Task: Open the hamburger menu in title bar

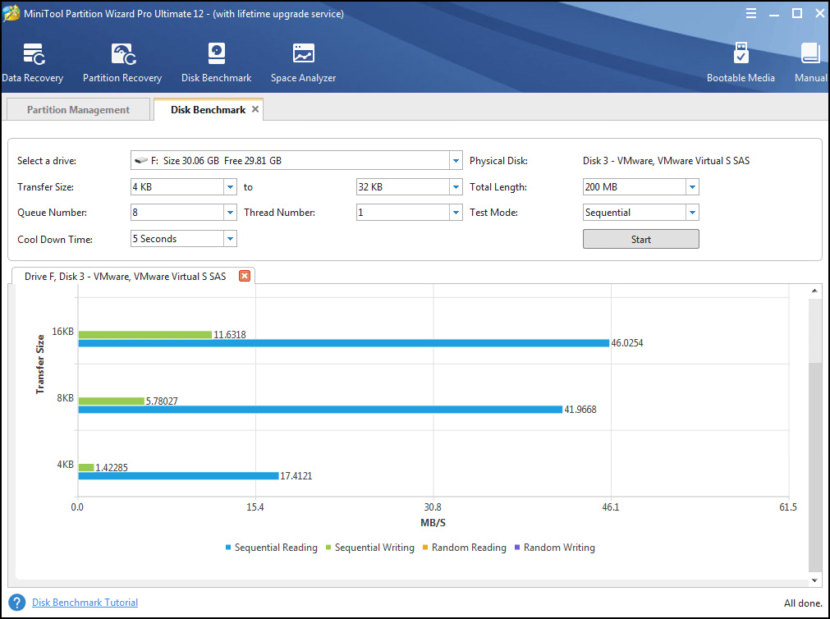Action: pyautogui.click(x=751, y=13)
